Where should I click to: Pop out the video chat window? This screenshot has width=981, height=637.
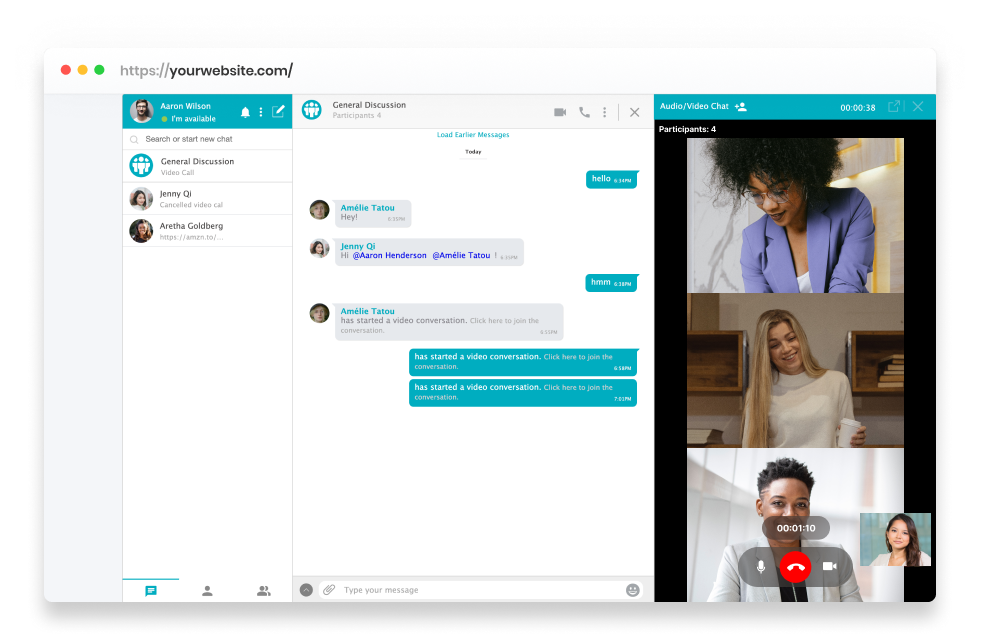894,106
